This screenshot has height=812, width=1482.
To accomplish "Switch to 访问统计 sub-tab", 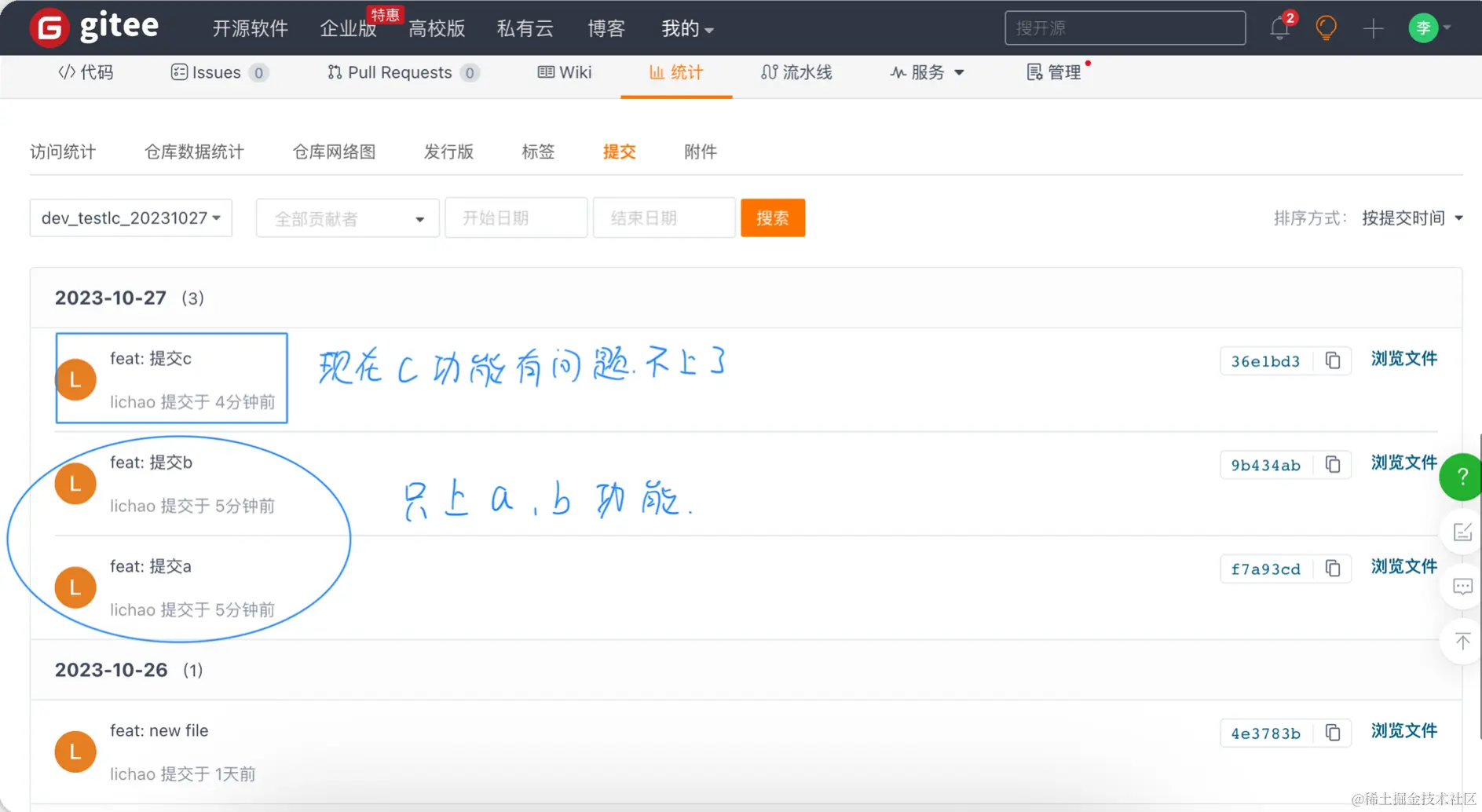I will click(63, 152).
